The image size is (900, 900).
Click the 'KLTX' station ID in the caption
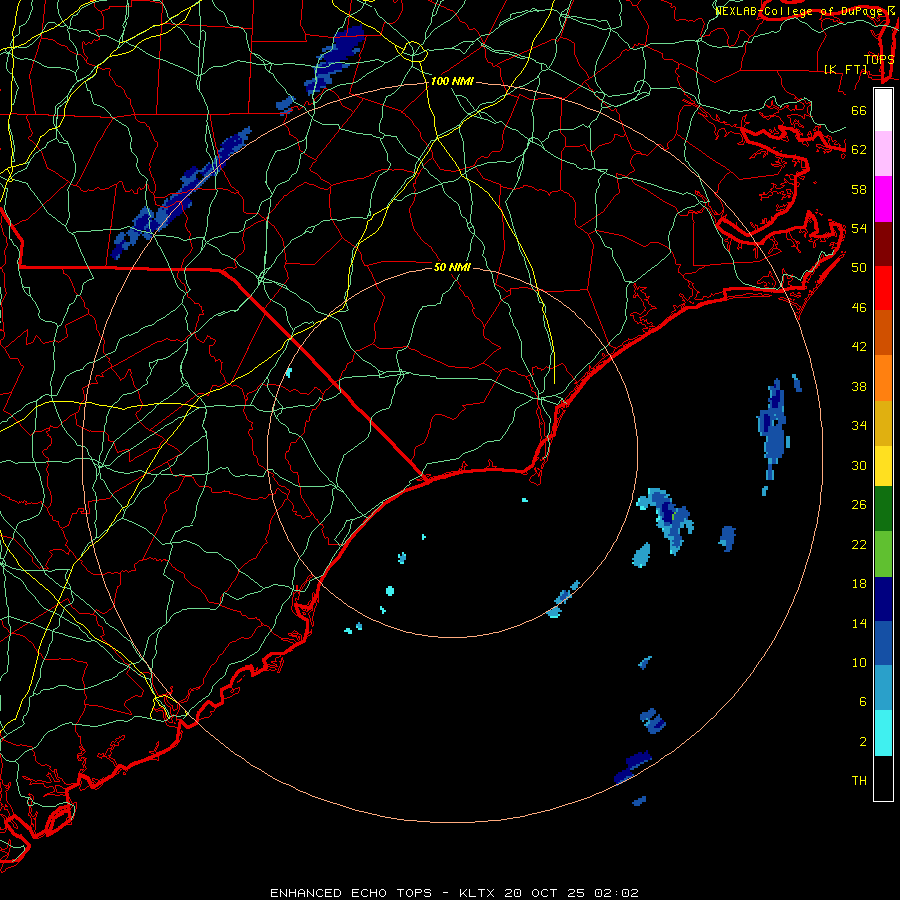pos(479,893)
